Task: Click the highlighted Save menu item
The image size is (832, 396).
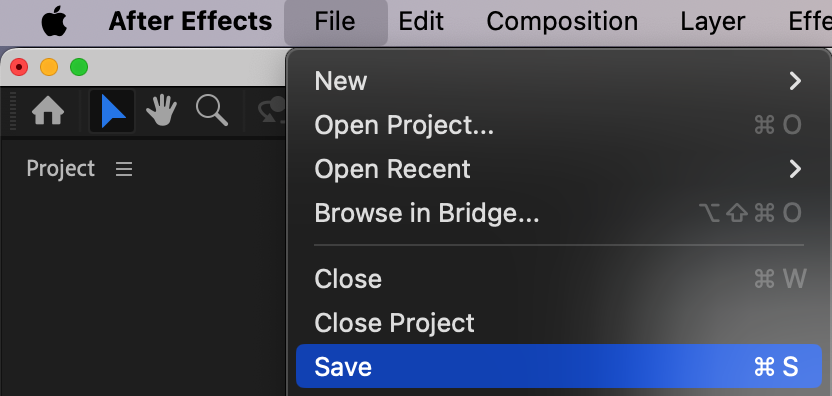Action: (559, 366)
